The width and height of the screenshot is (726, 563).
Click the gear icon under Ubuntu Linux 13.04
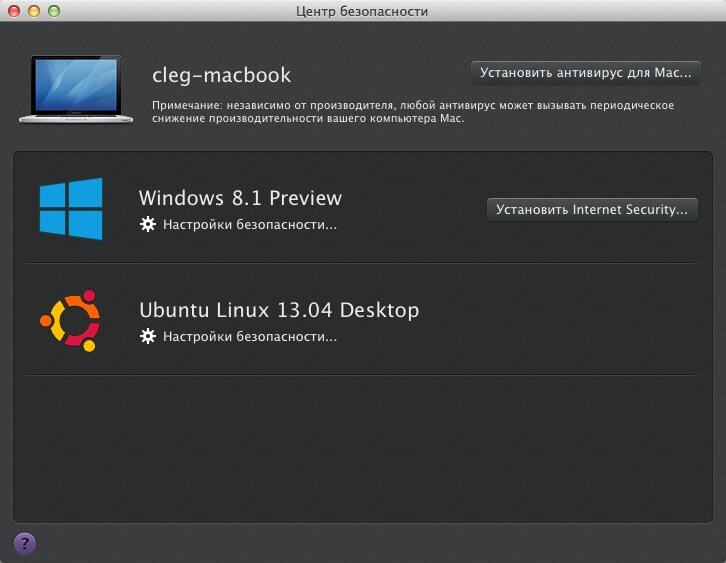148,336
